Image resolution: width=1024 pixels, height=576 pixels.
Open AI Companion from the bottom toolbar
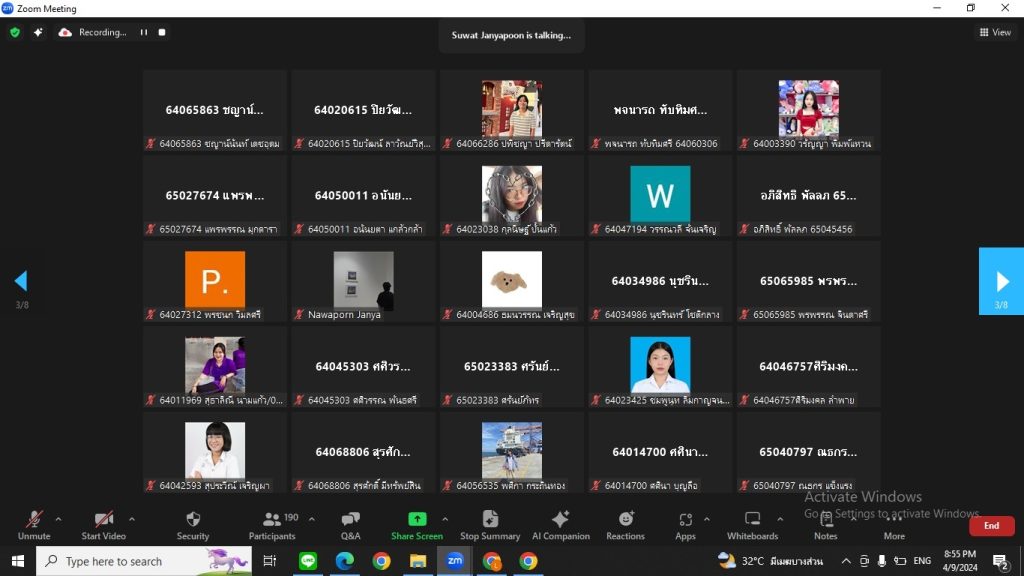click(x=560, y=526)
